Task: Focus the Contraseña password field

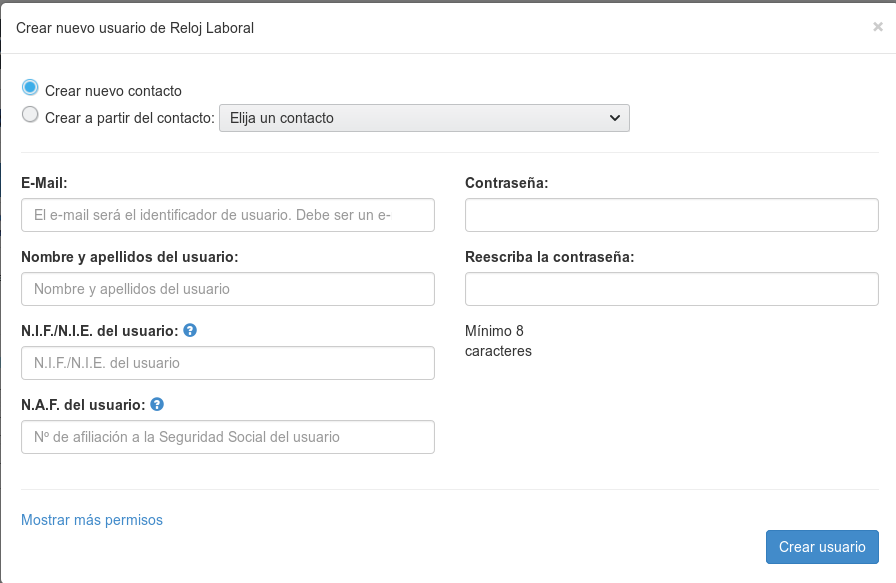Action: (x=672, y=215)
